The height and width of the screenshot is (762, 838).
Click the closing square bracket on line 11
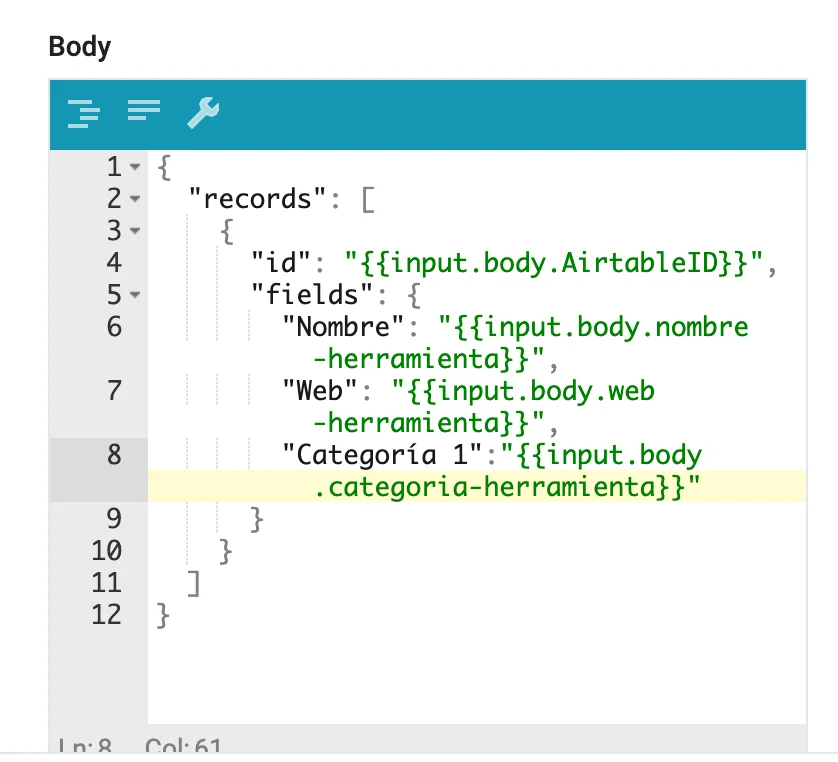point(194,582)
